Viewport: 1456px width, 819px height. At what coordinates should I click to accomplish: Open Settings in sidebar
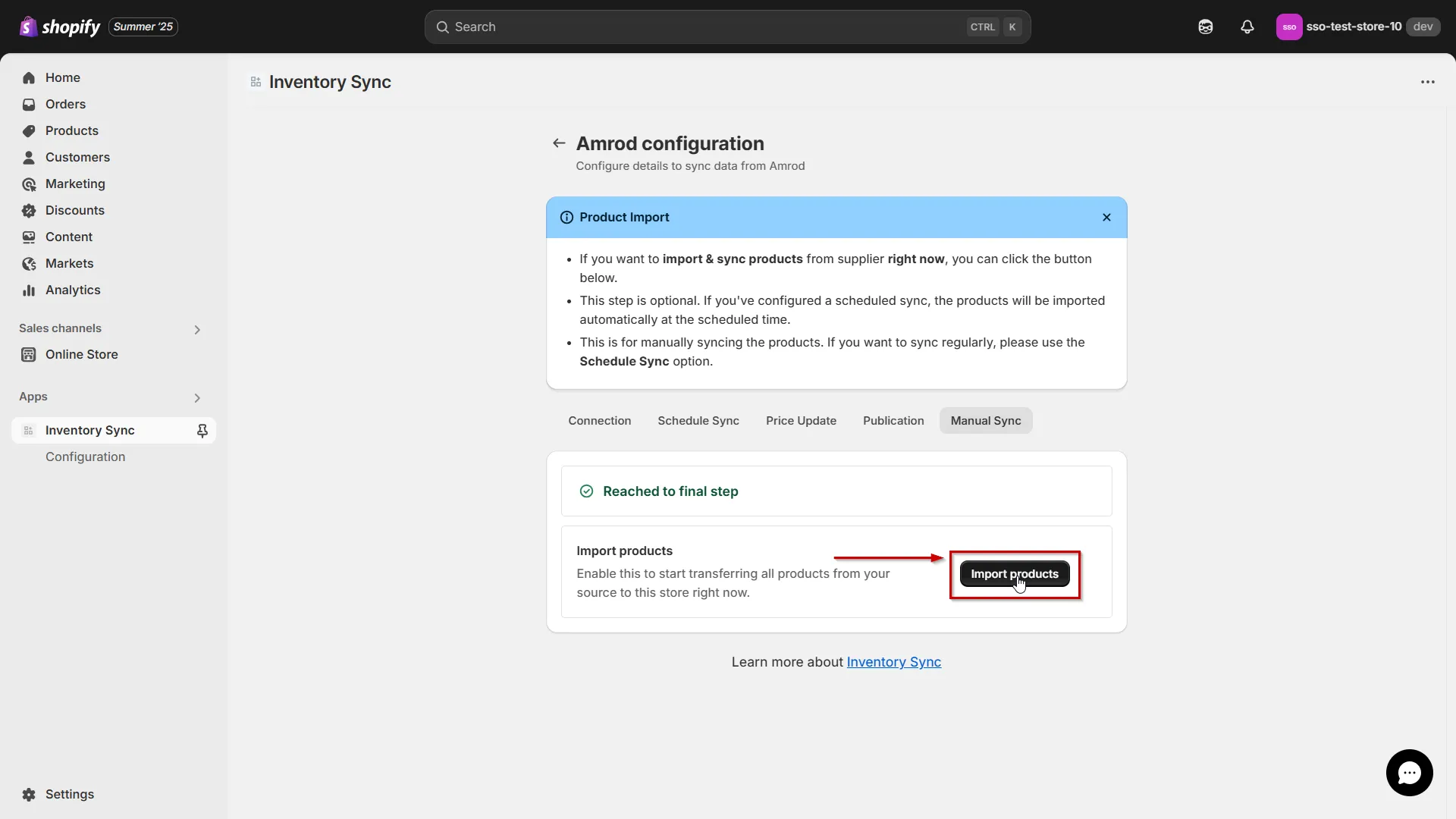point(114,794)
